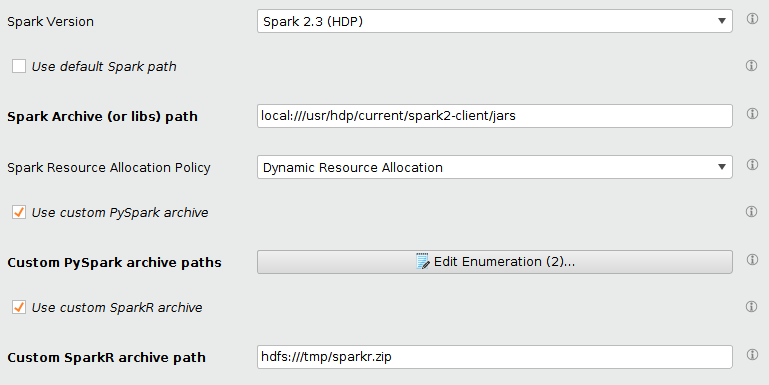This screenshot has width=769, height=385.
Task: Click the Custom PySpark archive paths label
Action: click(x=114, y=263)
